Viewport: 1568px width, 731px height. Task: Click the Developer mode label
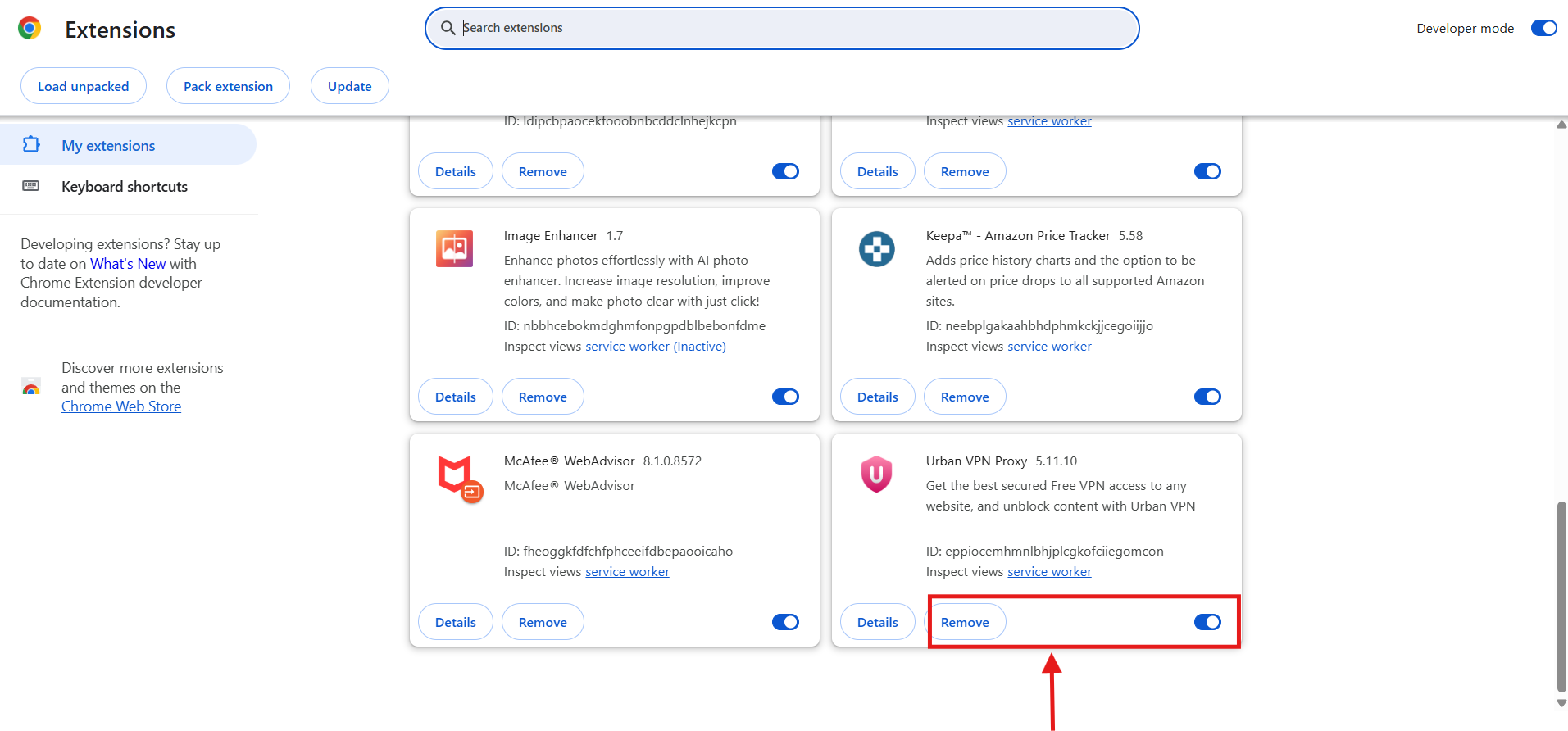pyautogui.click(x=1465, y=28)
